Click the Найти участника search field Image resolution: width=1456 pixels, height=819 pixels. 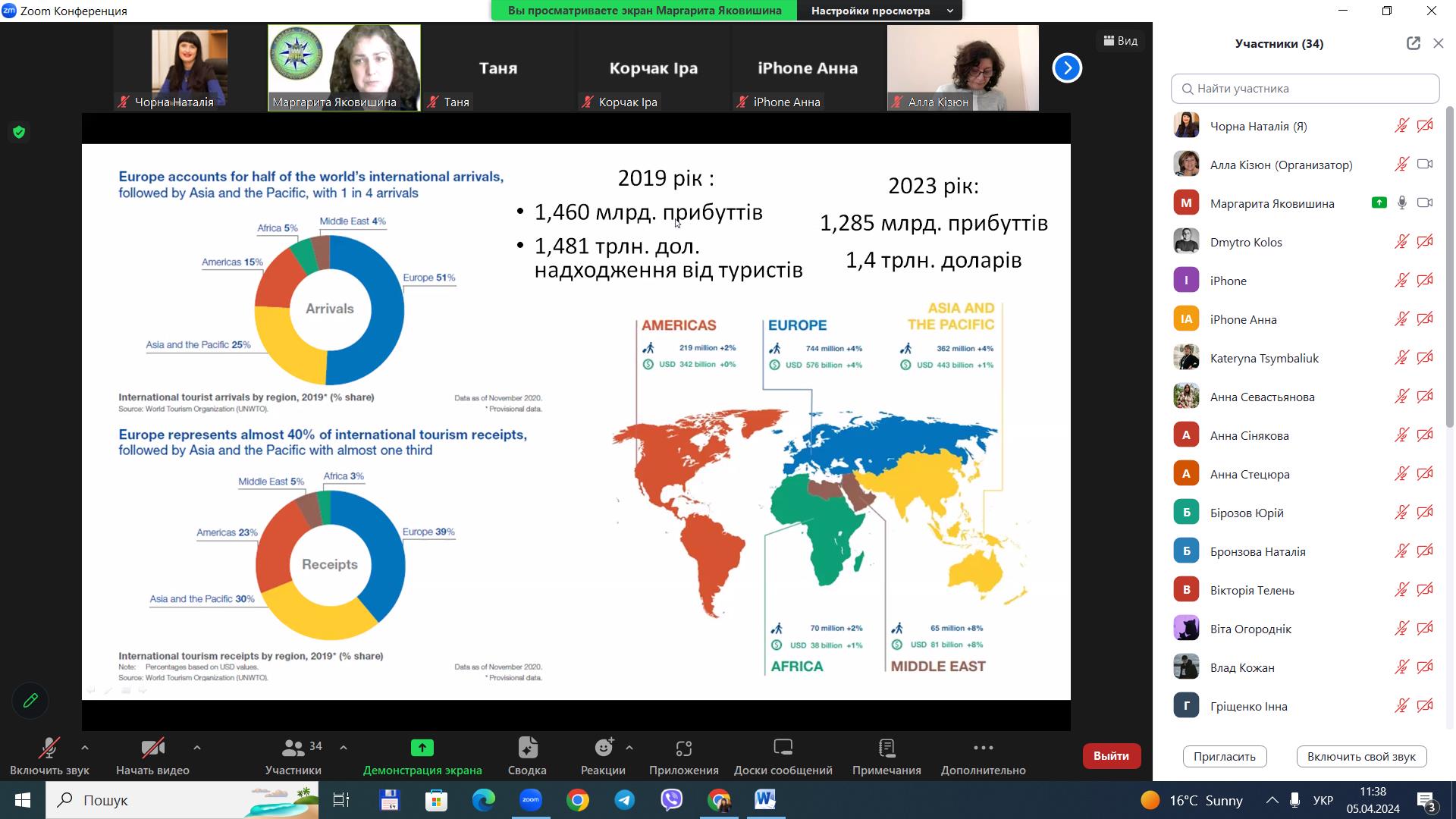pyautogui.click(x=1304, y=89)
